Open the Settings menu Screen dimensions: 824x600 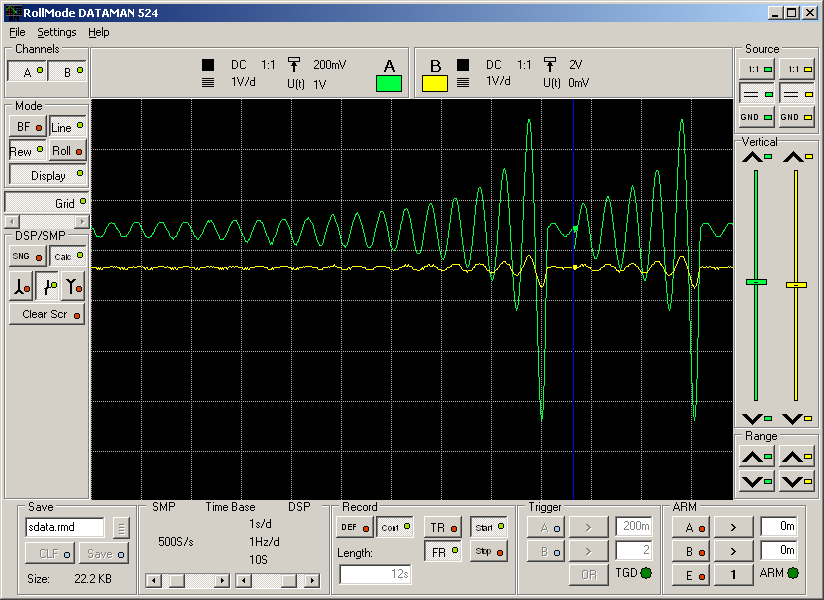(x=57, y=32)
